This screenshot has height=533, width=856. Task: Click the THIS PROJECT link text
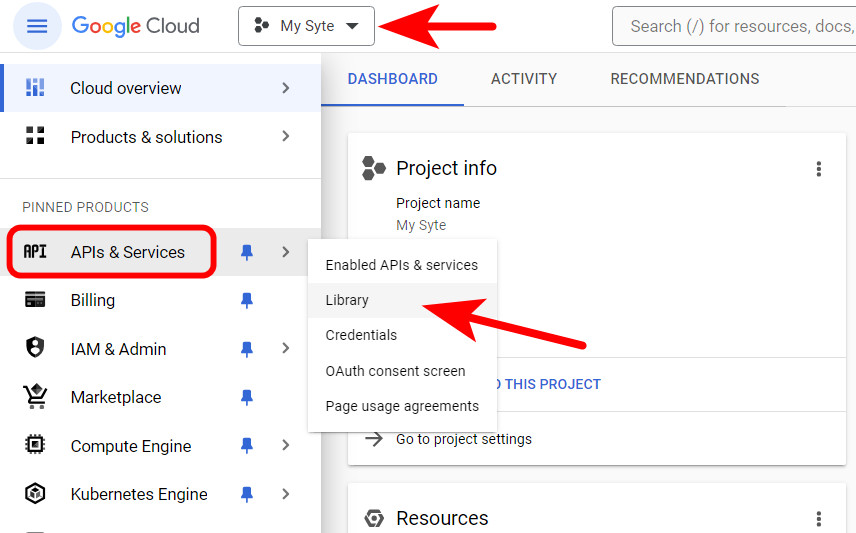552,384
